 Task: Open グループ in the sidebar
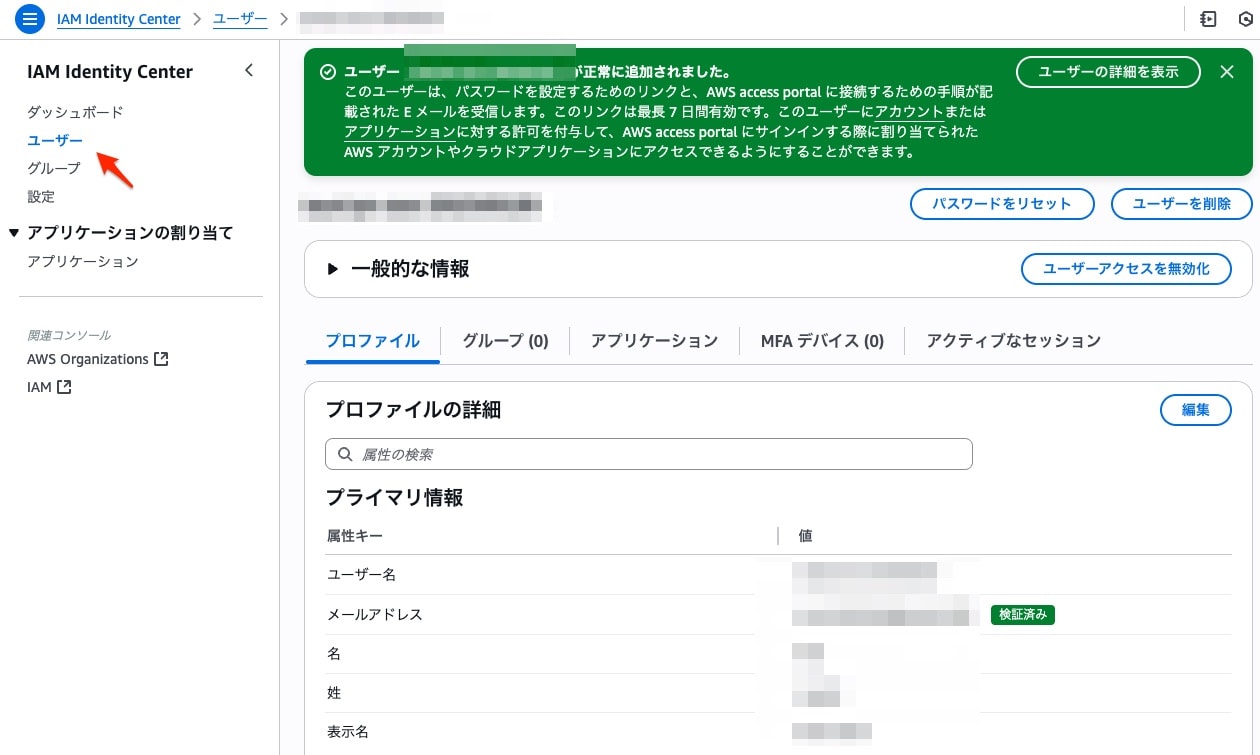tap(54, 168)
